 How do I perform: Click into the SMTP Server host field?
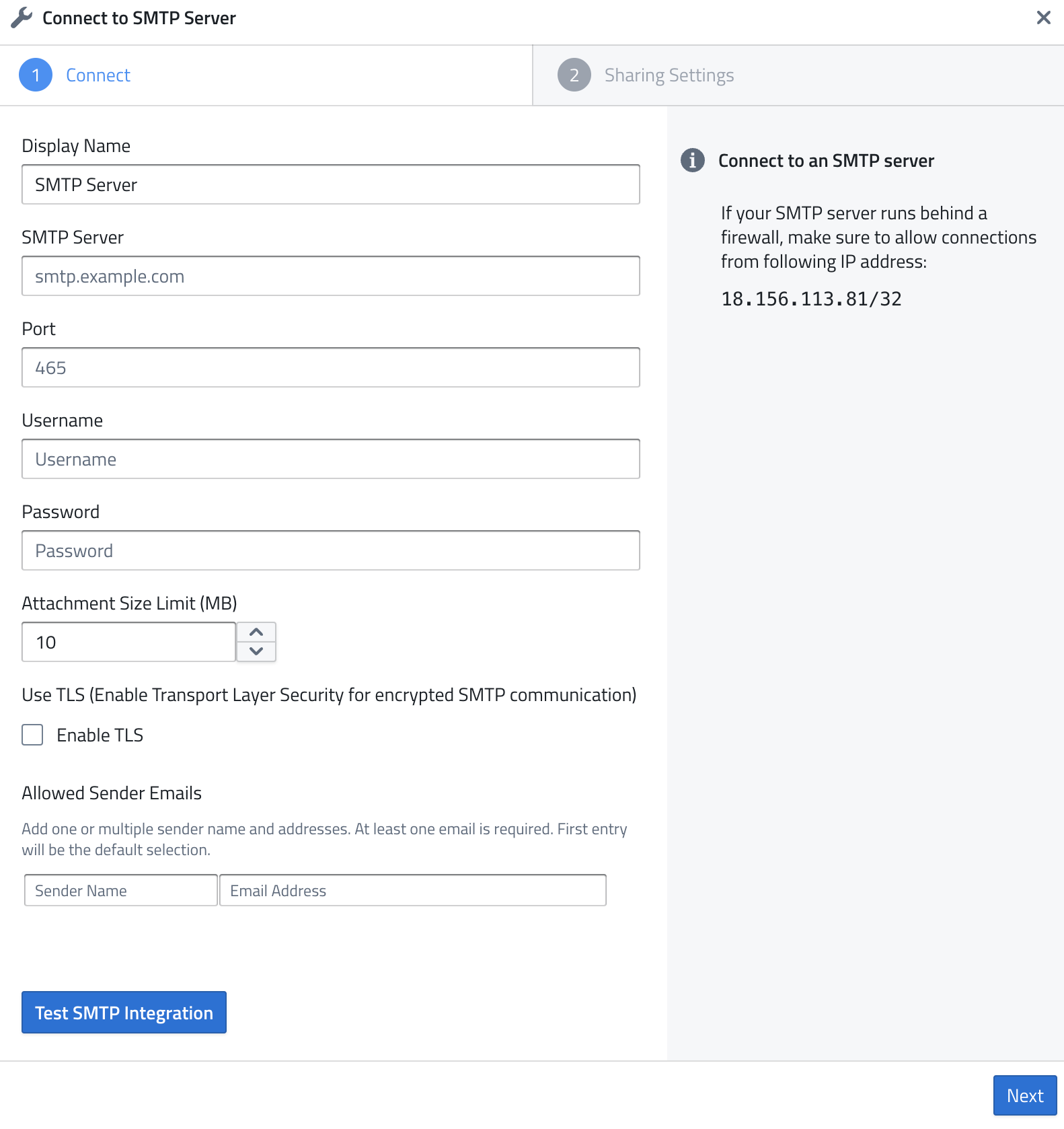click(x=330, y=277)
